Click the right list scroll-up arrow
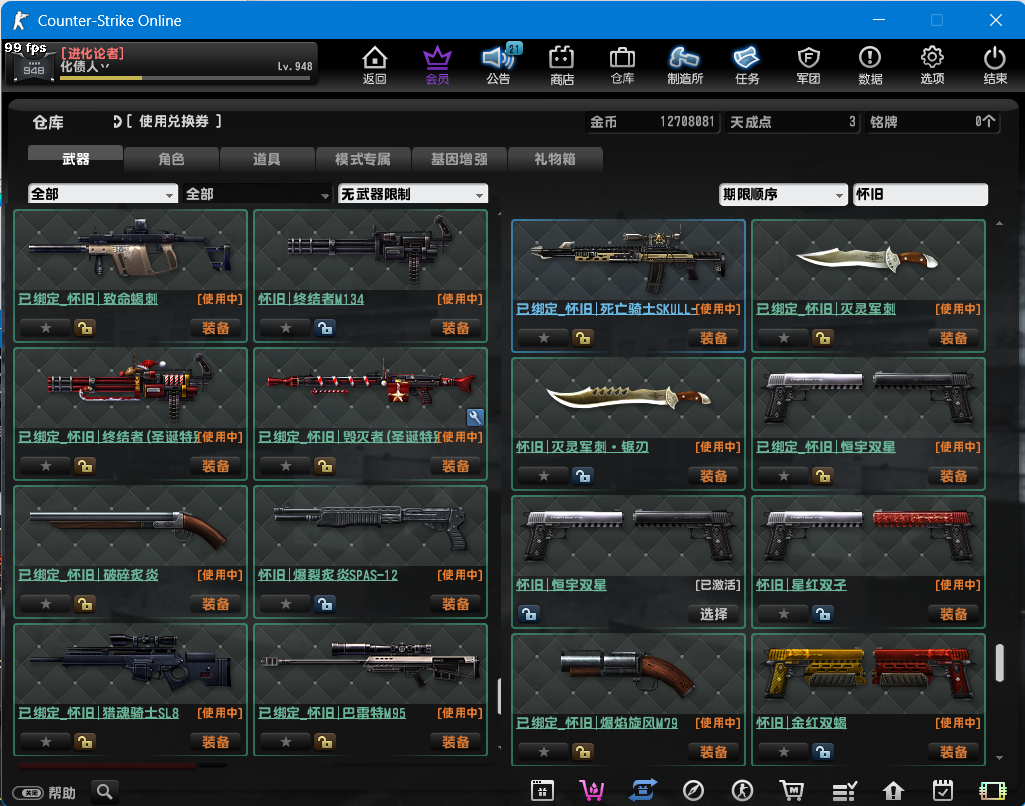Screen dimensions: 1025x806 click(x=1000, y=224)
